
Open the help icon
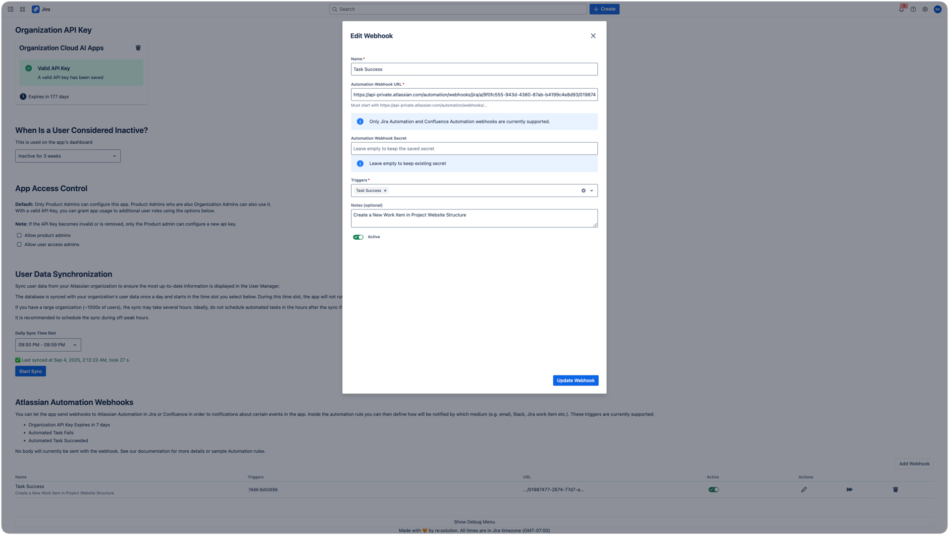pos(913,9)
